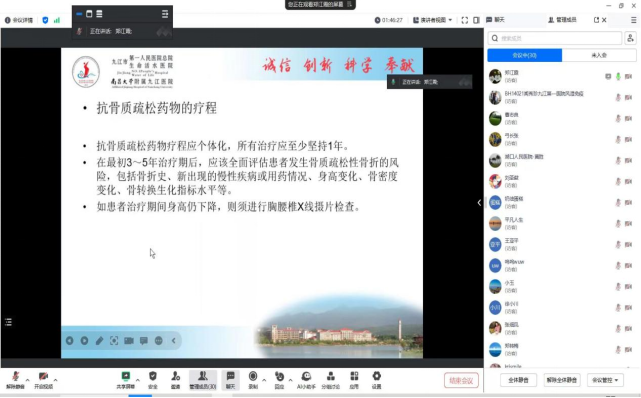This screenshot has height=398, width=641.
Task: Select slide pen annotation tool
Action: tap(99, 340)
